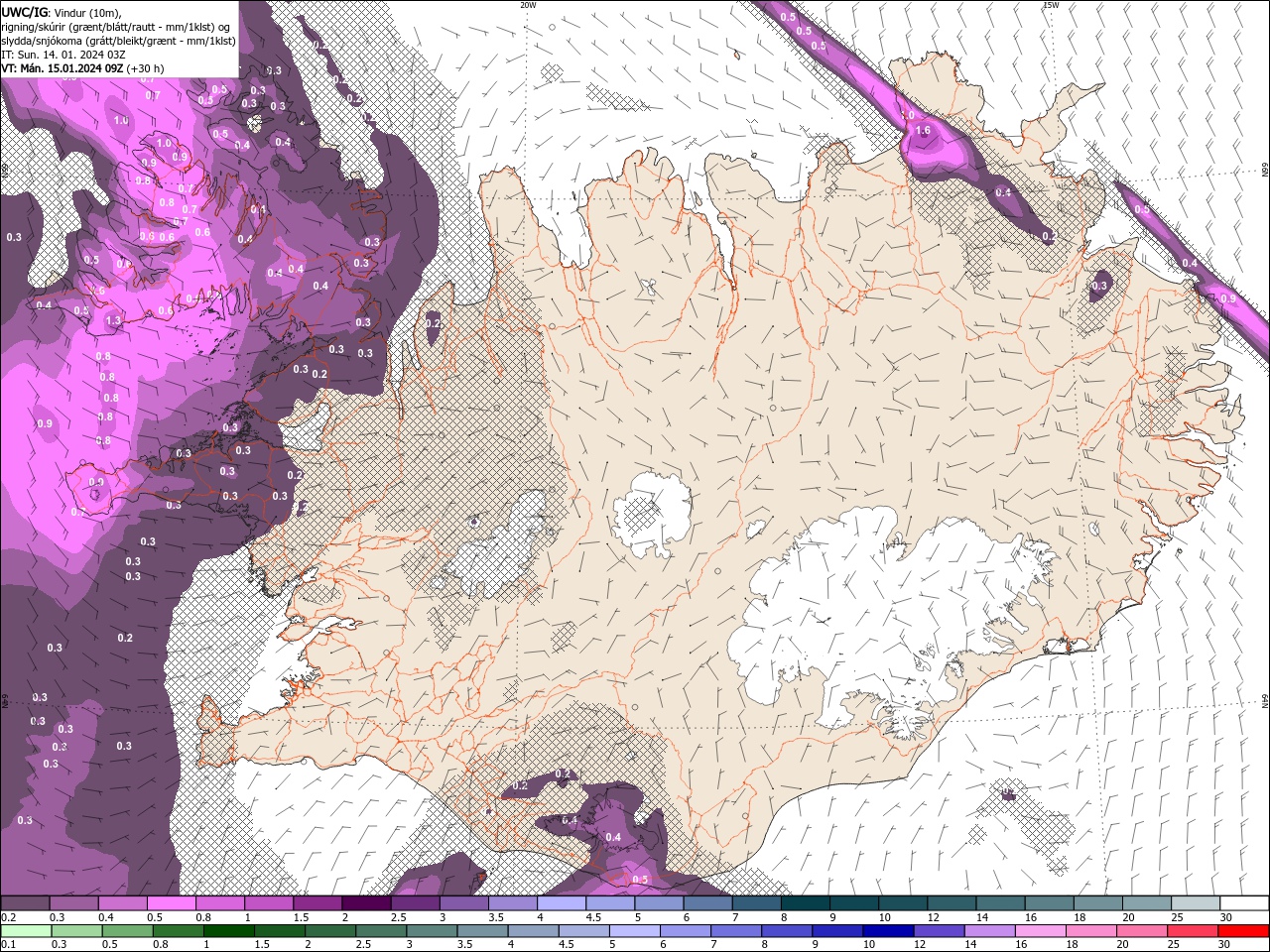Click the pale green rain swatch between 0.1 and 0.3

pos(26,931)
